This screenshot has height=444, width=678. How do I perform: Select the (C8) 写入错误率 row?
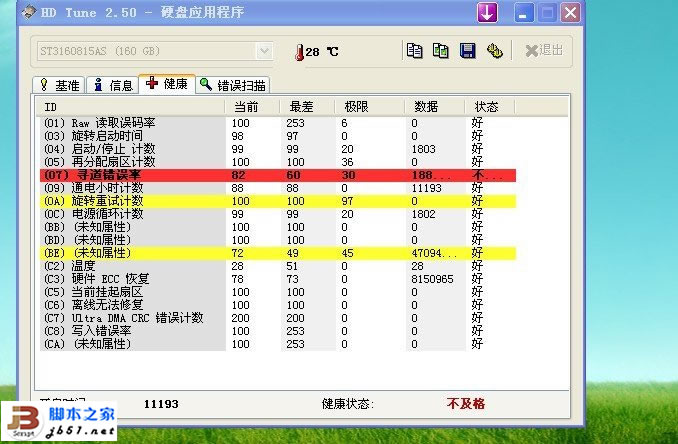pos(278,331)
